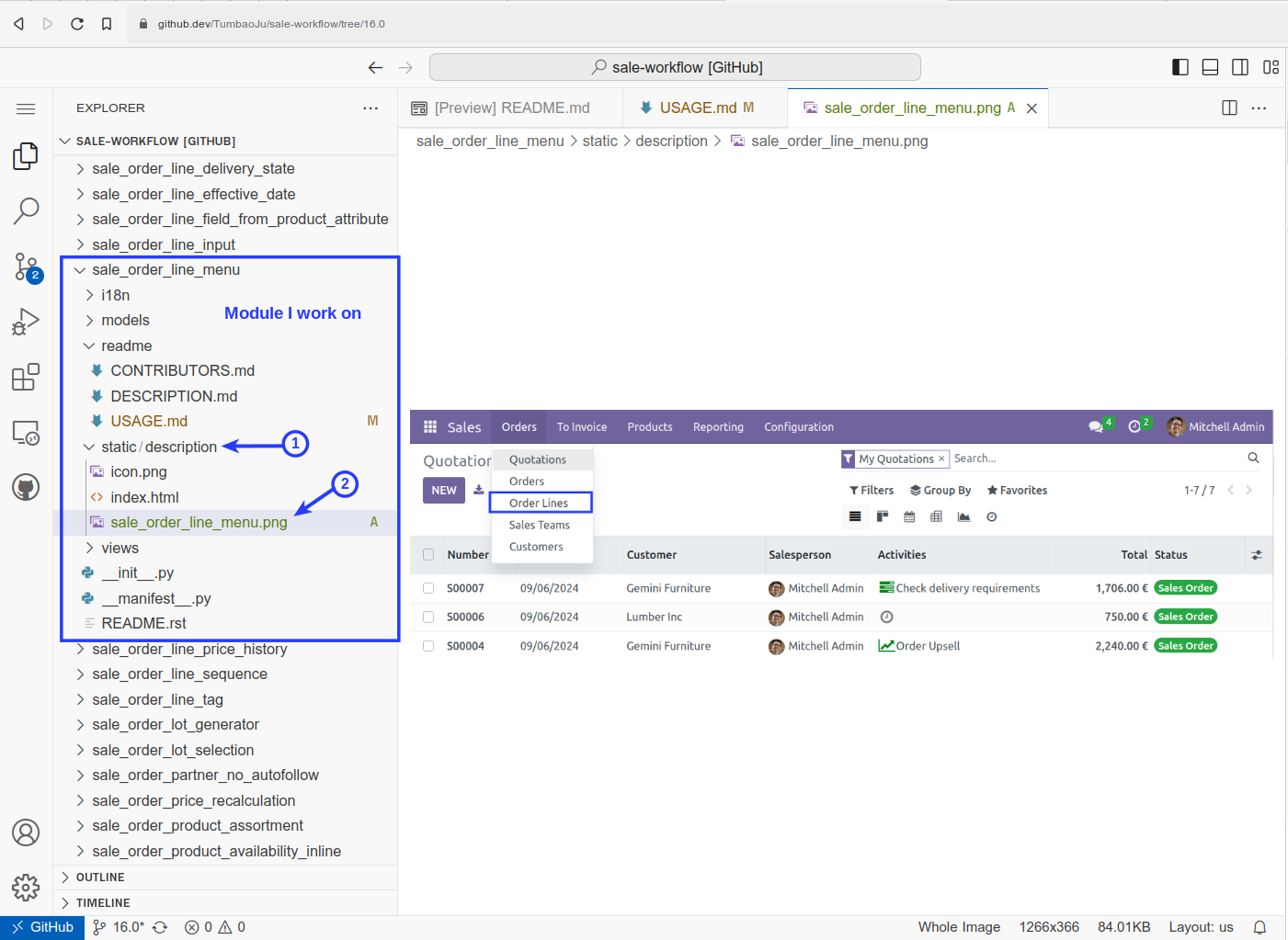The height and width of the screenshot is (940, 1288).
Task: Click the notifications bell in status bar
Action: pyautogui.click(x=1260, y=927)
